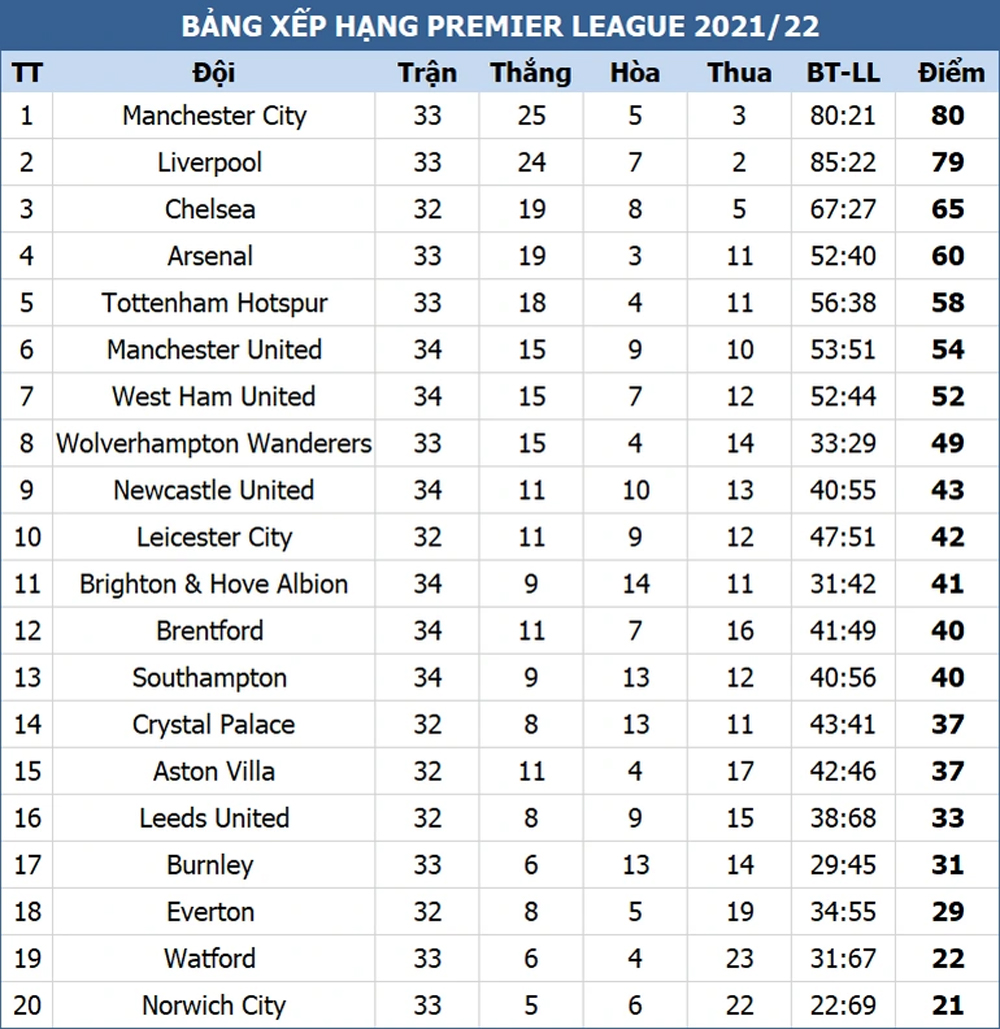
Task: Click Wolverhampton Wanderers team name
Action: pos(214,444)
